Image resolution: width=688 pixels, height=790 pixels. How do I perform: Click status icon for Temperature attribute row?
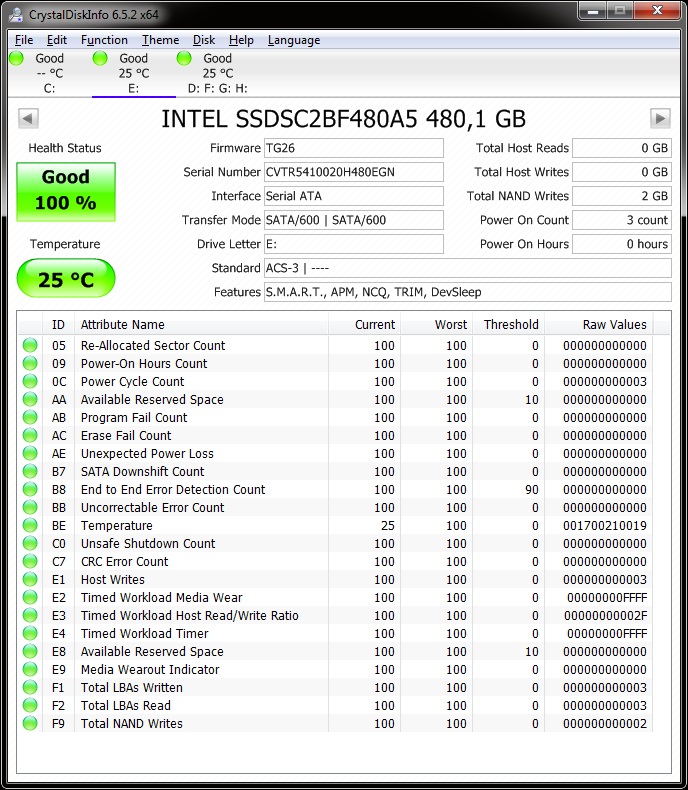(x=30, y=526)
